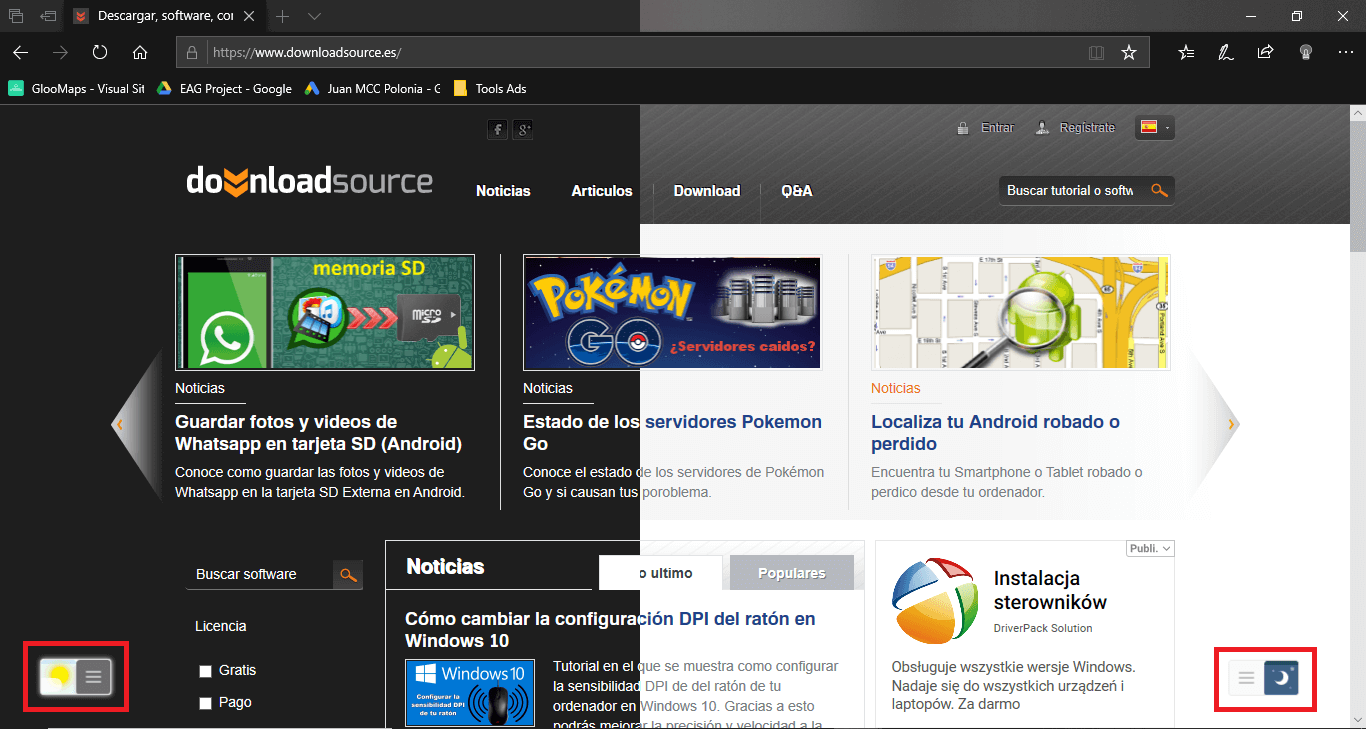Click the WhatsApp memoria SD thumbnail
The width and height of the screenshot is (1366, 729).
(325, 312)
